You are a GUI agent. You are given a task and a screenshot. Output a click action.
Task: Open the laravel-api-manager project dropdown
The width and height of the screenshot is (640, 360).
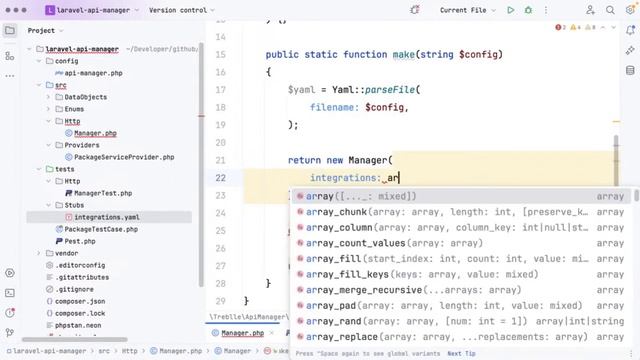pos(92,10)
